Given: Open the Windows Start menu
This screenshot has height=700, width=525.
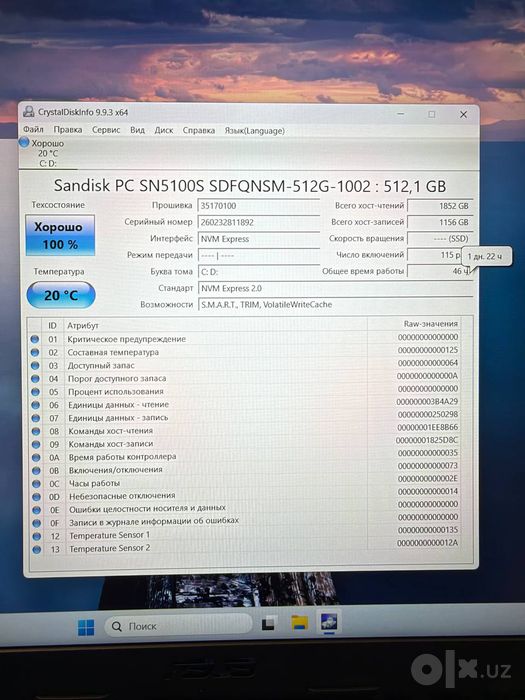Looking at the screenshot, I should (86, 627).
